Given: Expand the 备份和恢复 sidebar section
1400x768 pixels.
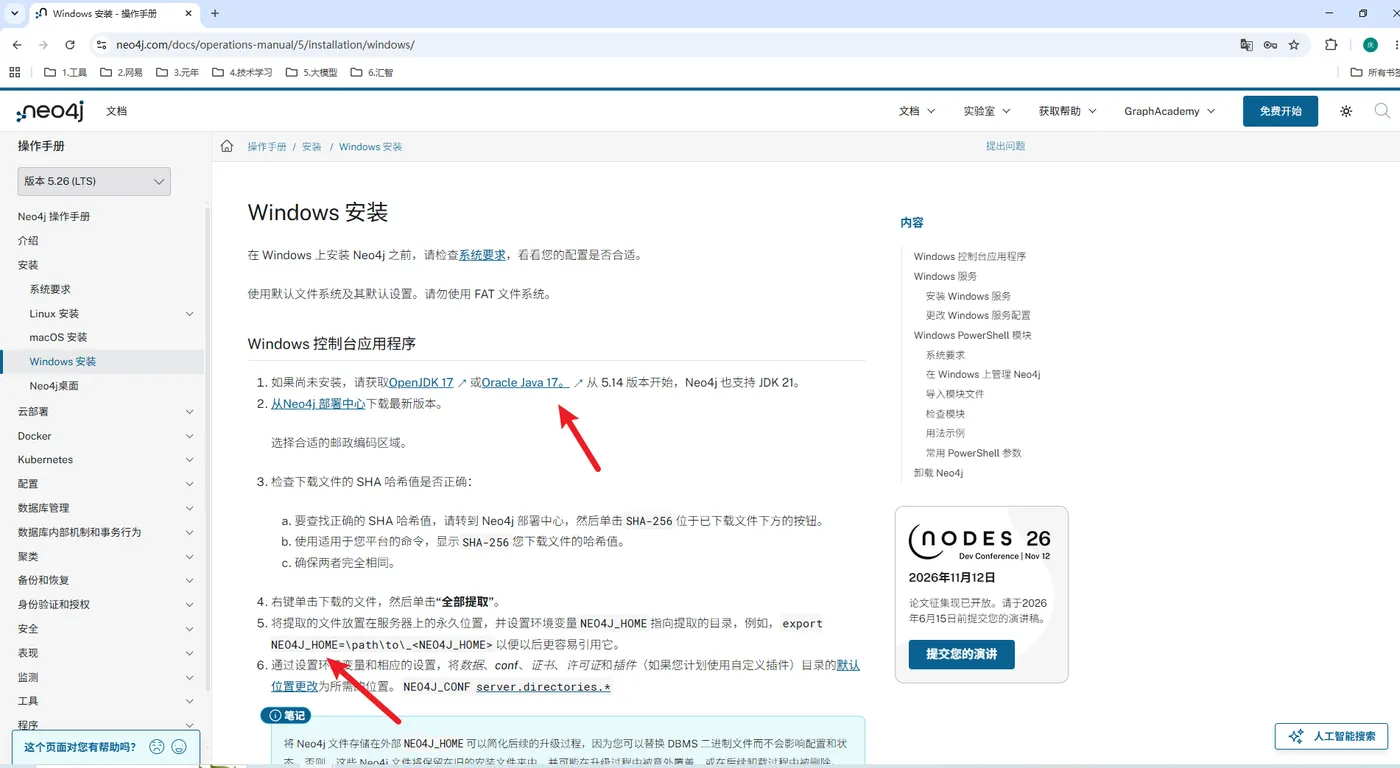Looking at the screenshot, I should (x=190, y=580).
